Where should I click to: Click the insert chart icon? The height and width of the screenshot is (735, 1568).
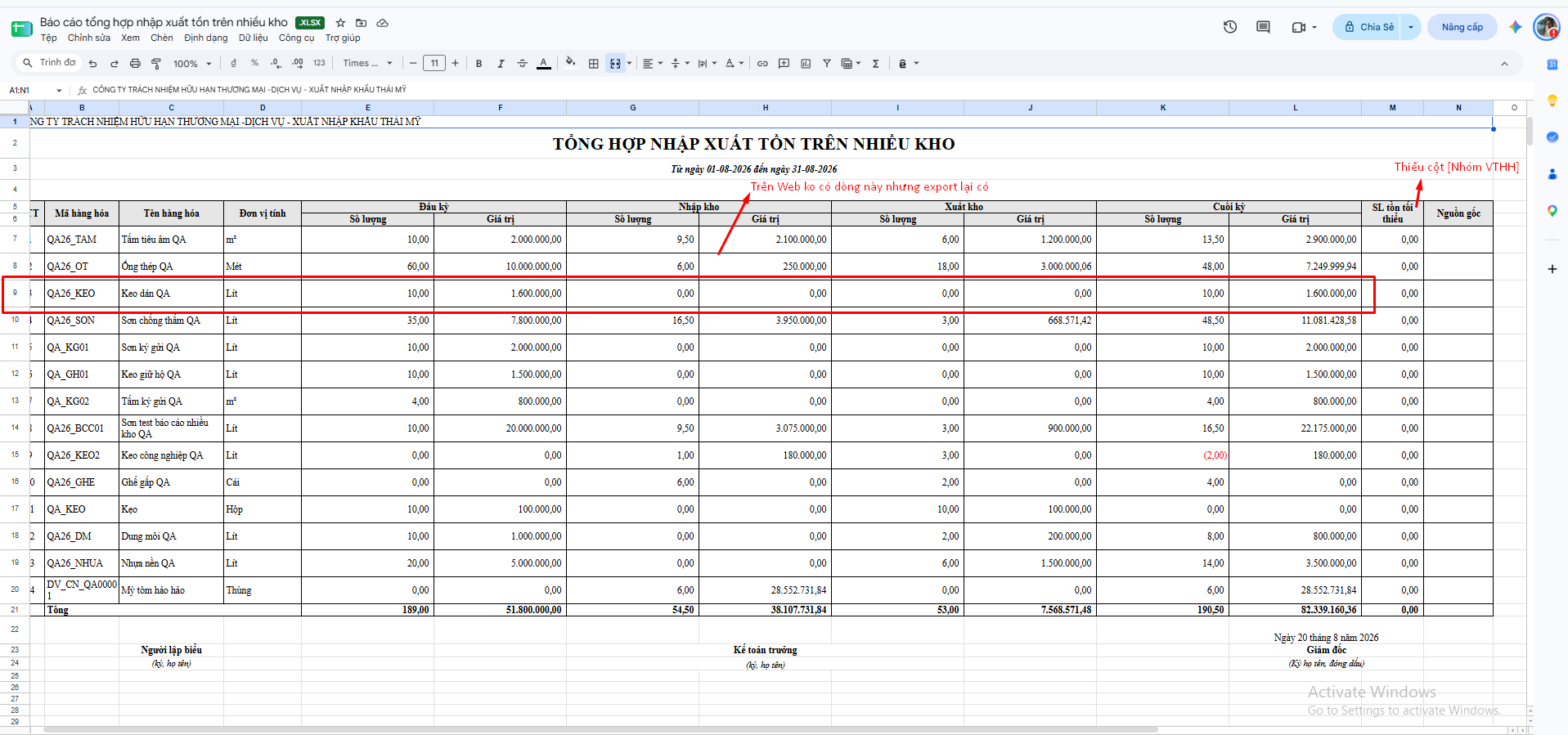[806, 63]
